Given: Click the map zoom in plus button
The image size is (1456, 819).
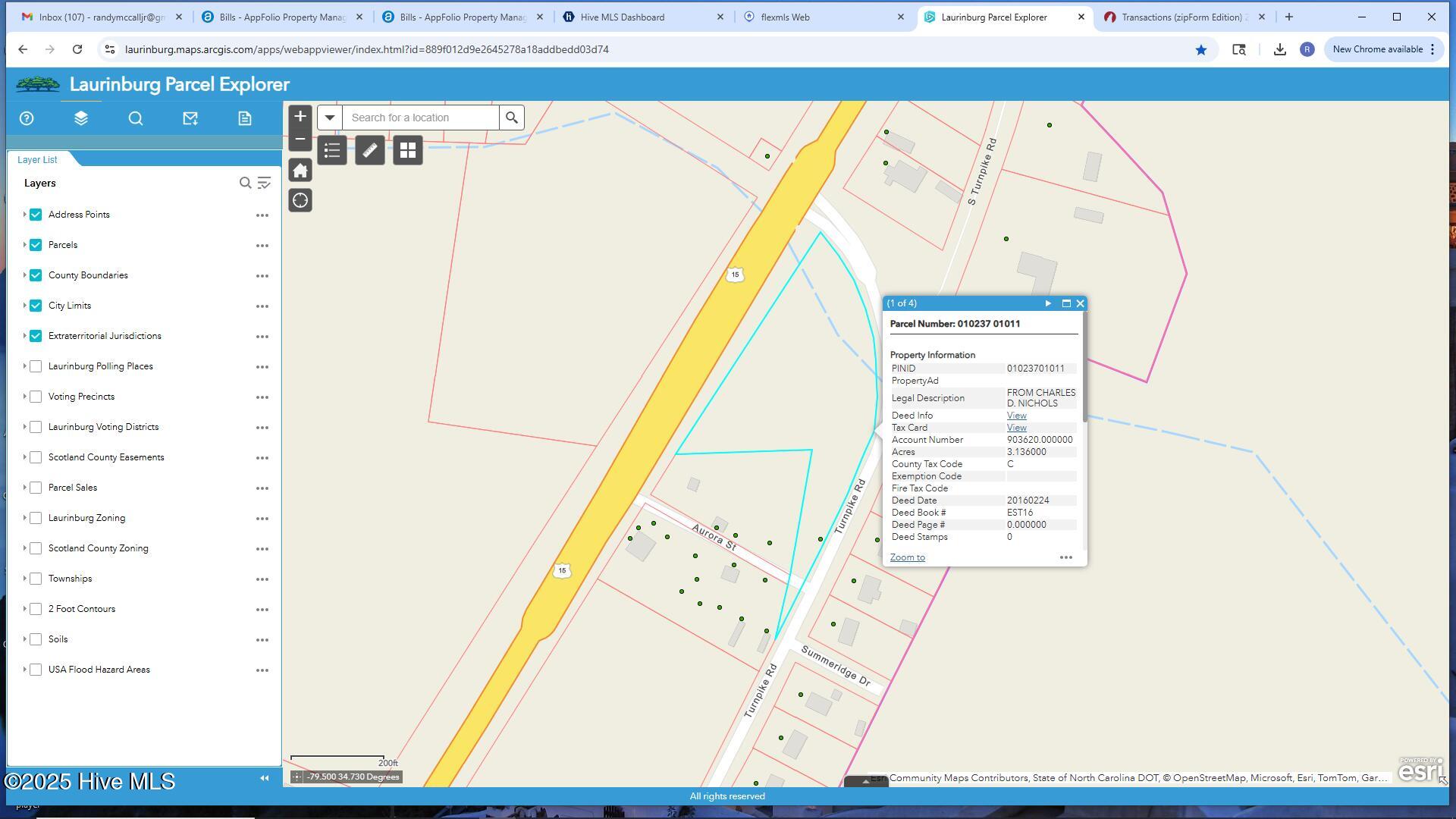Looking at the screenshot, I should click(x=300, y=117).
